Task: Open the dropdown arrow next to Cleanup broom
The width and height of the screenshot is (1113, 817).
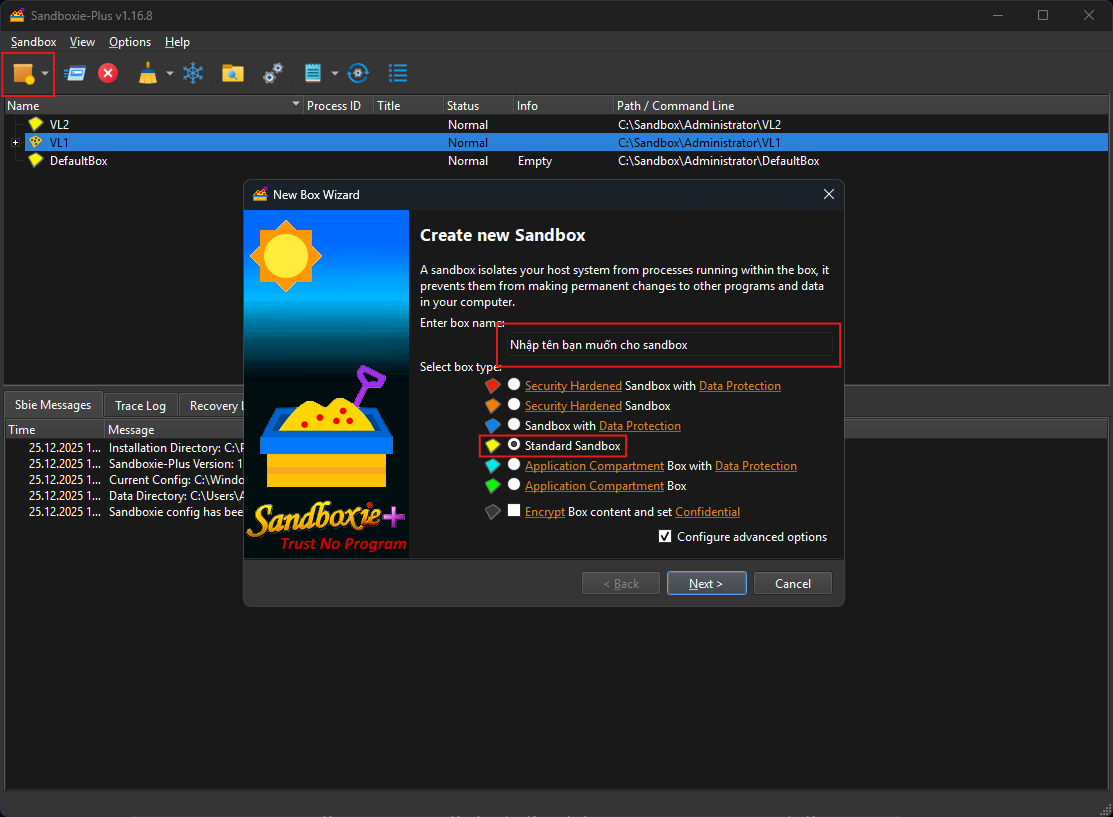Action: 169,74
